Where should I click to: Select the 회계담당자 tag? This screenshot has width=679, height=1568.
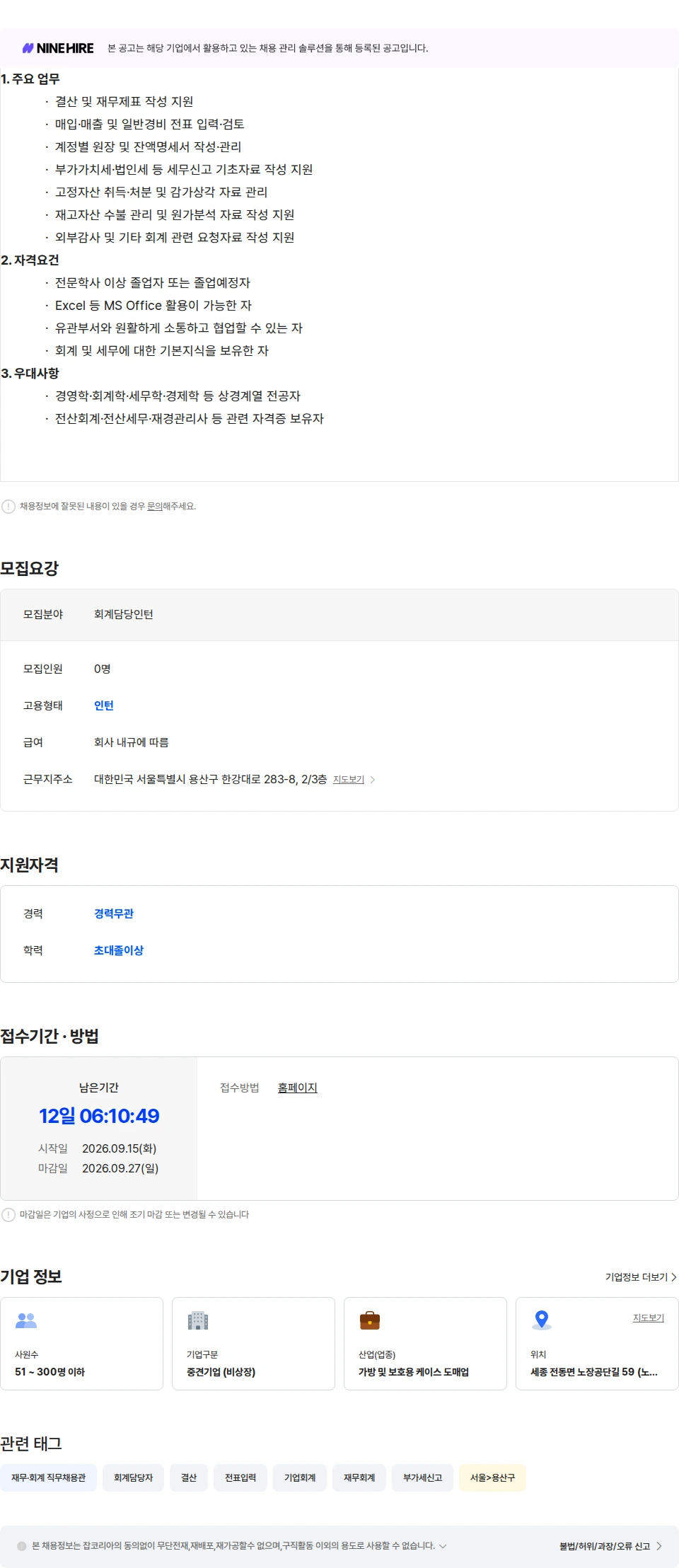click(134, 1477)
